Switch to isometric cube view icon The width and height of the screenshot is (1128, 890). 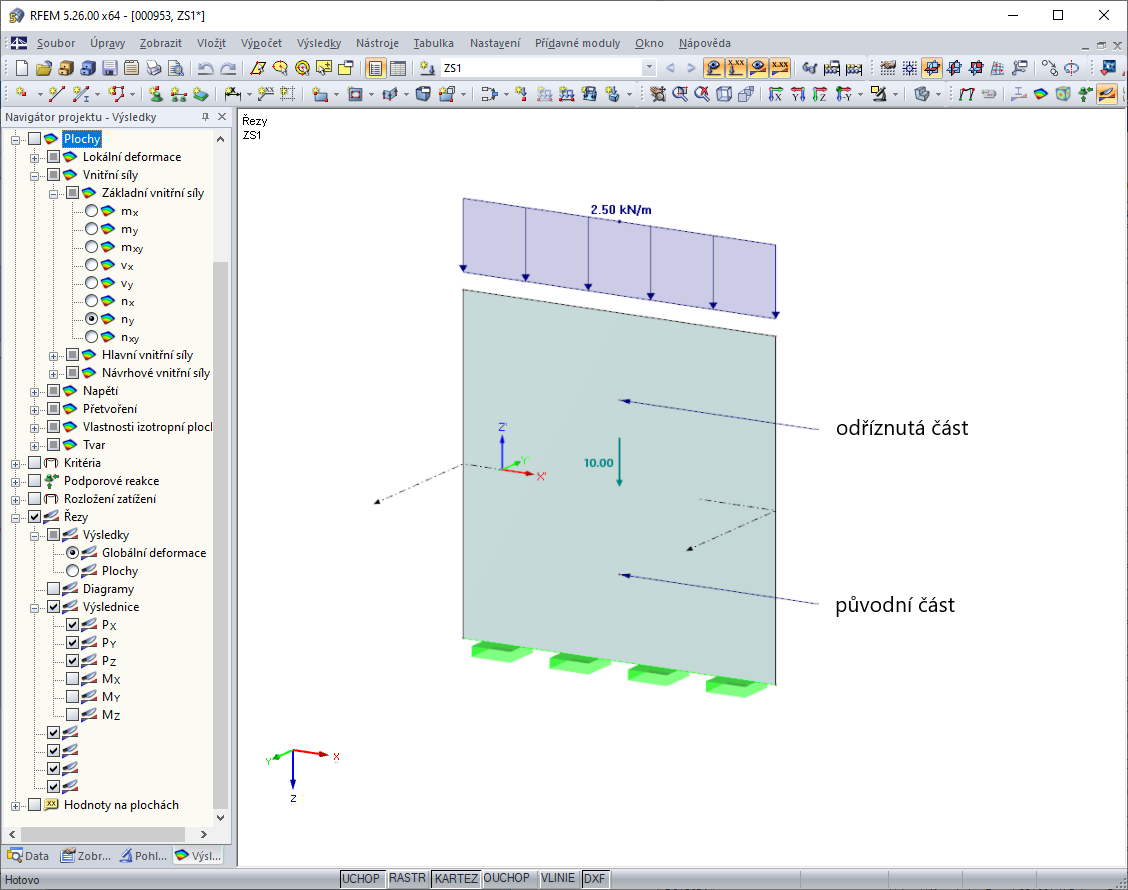(724, 94)
